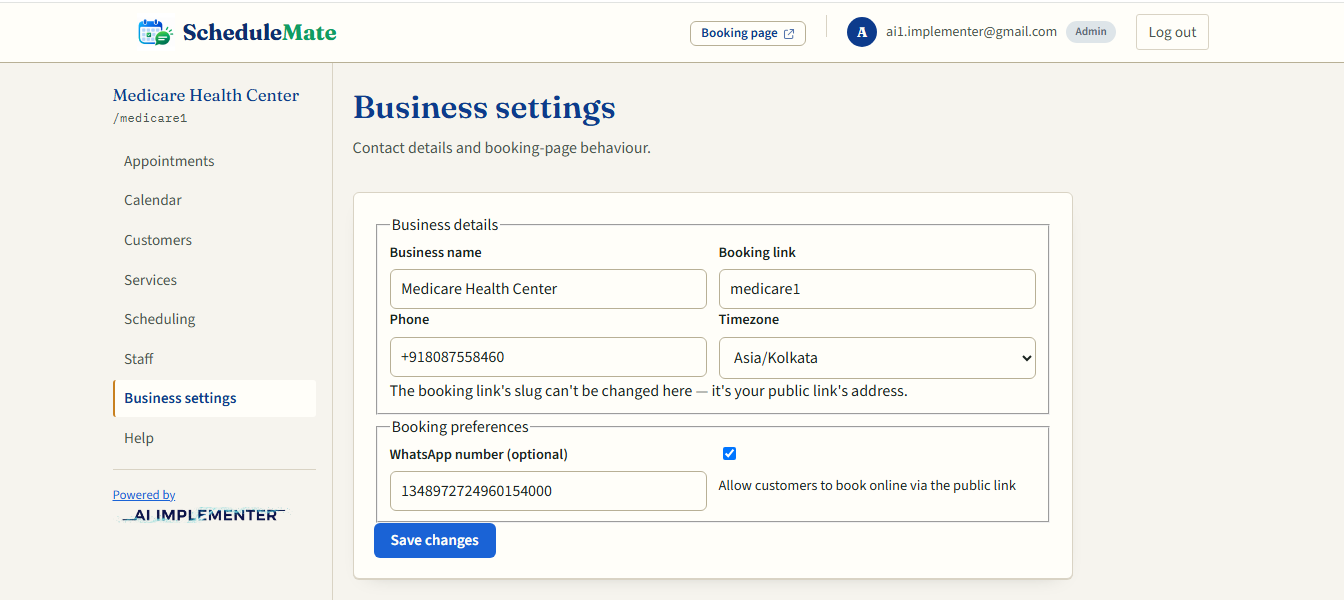Select Services from the sidebar
Image resolution: width=1344 pixels, height=600 pixels.
click(x=215, y=280)
